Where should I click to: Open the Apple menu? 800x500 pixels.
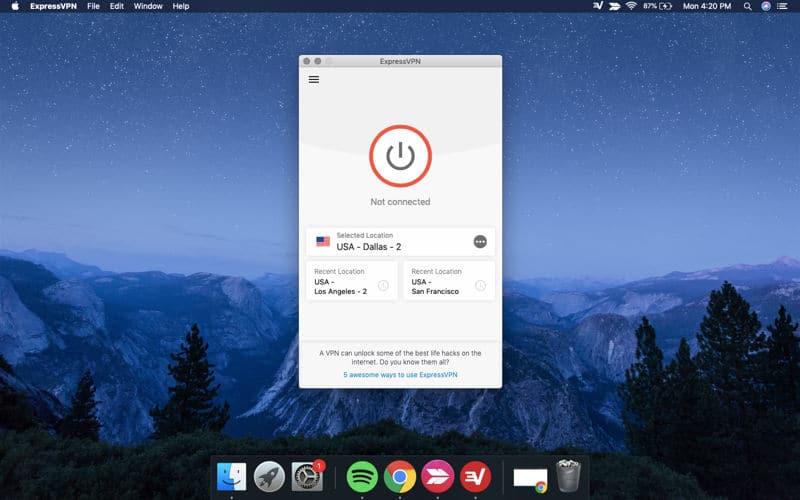[x=15, y=6]
